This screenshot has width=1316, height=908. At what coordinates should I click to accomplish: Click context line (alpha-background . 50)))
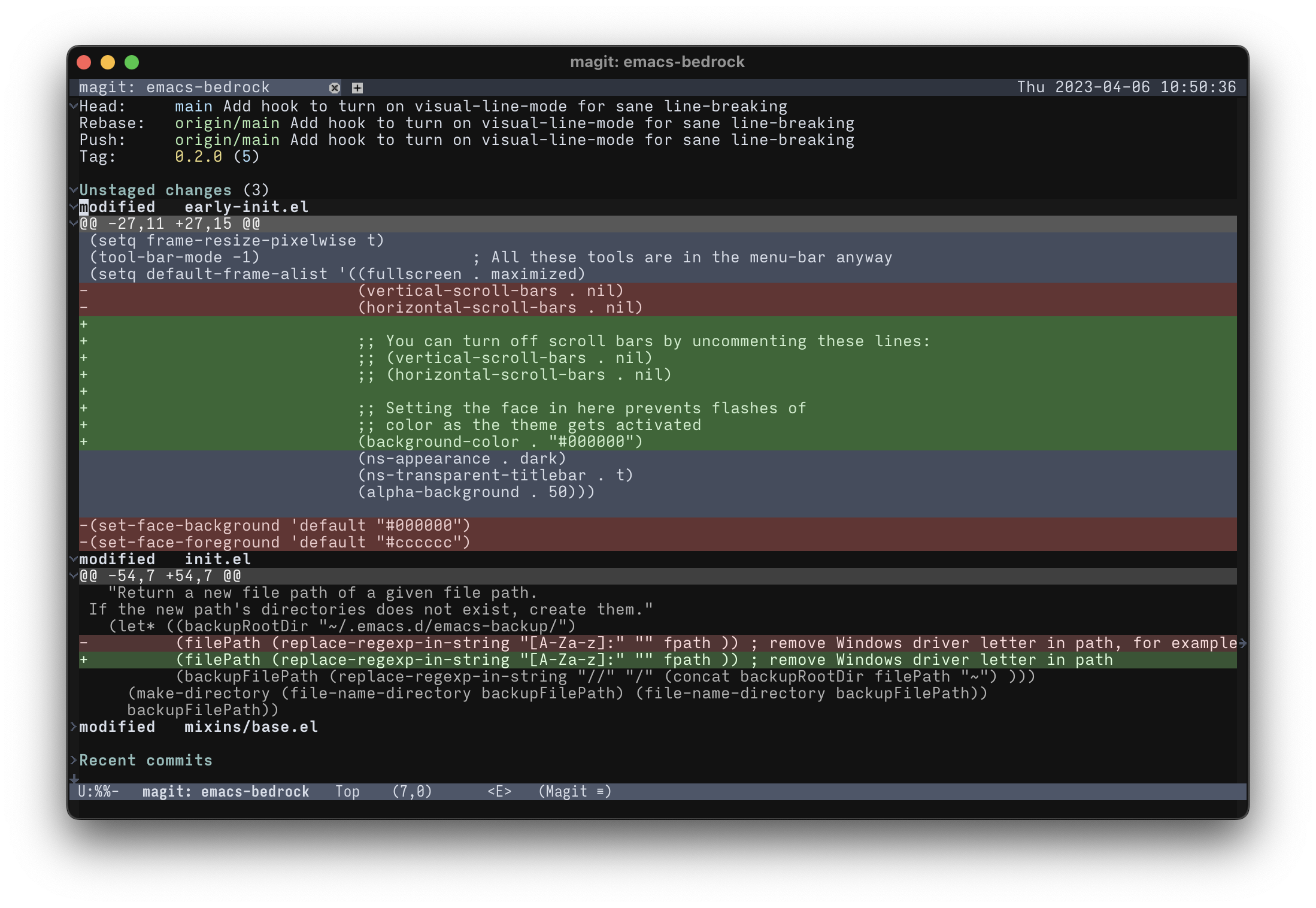658,492
